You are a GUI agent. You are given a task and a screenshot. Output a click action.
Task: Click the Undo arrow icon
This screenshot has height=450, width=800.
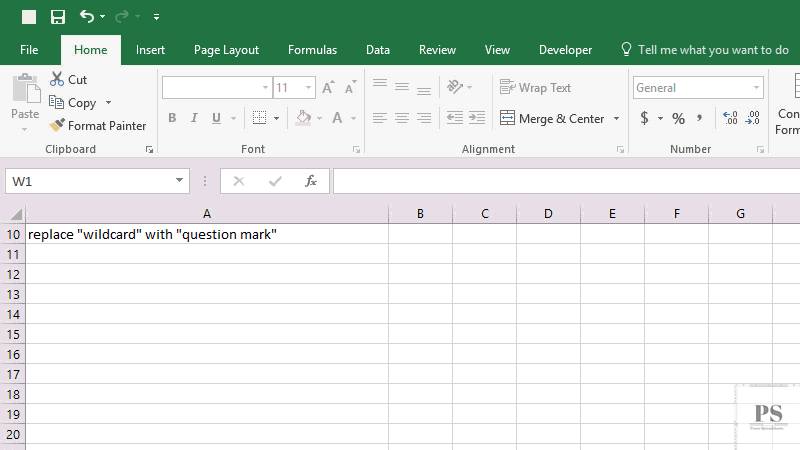tap(87, 17)
